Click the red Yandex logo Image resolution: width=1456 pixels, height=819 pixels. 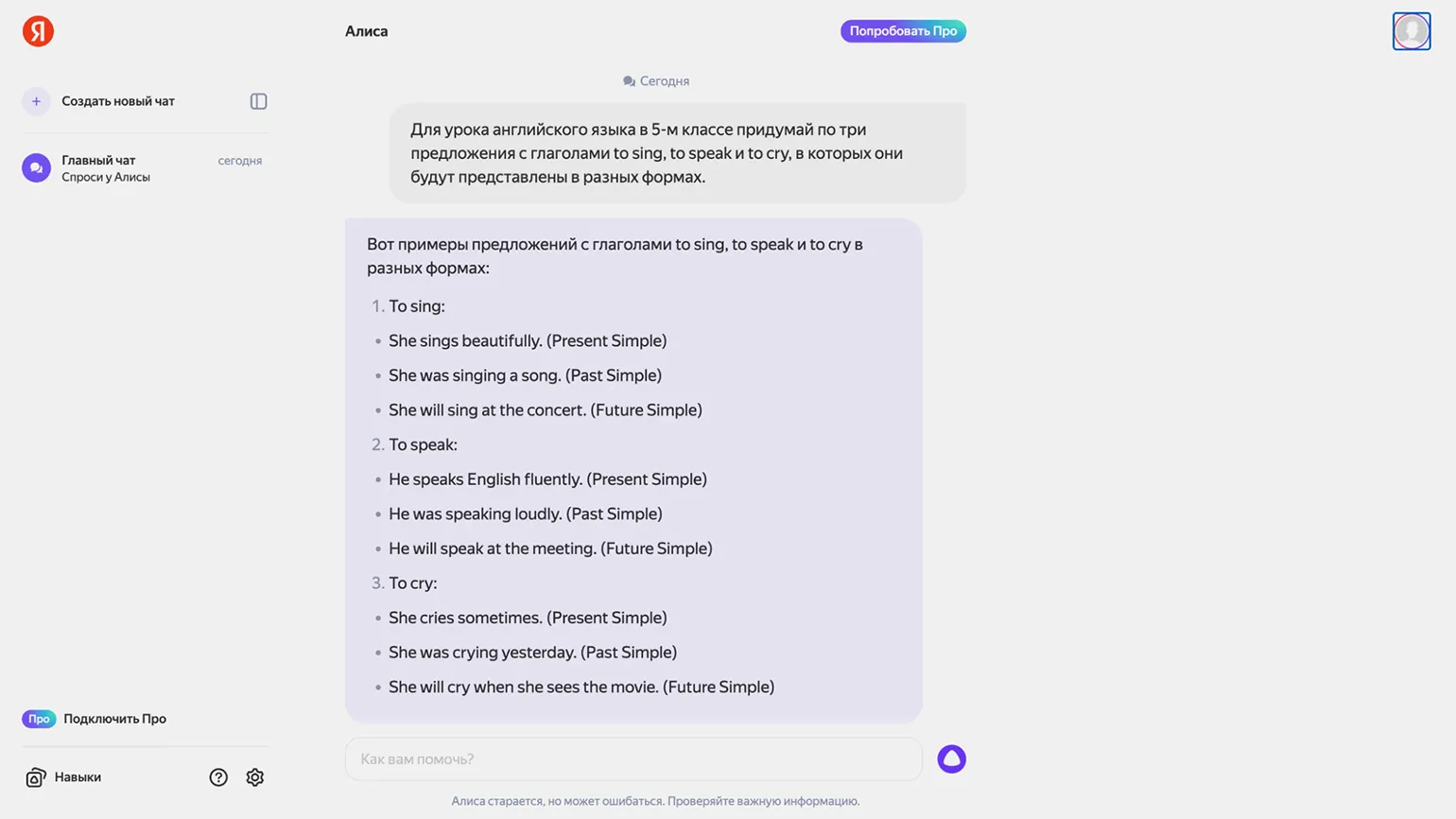pyautogui.click(x=38, y=31)
